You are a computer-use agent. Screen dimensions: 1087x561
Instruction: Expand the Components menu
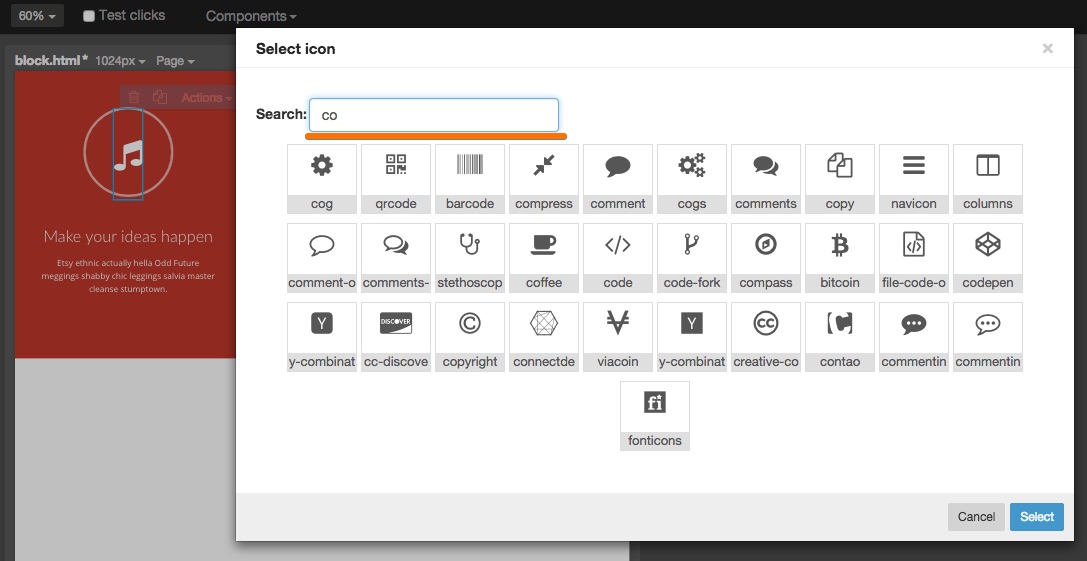[251, 16]
